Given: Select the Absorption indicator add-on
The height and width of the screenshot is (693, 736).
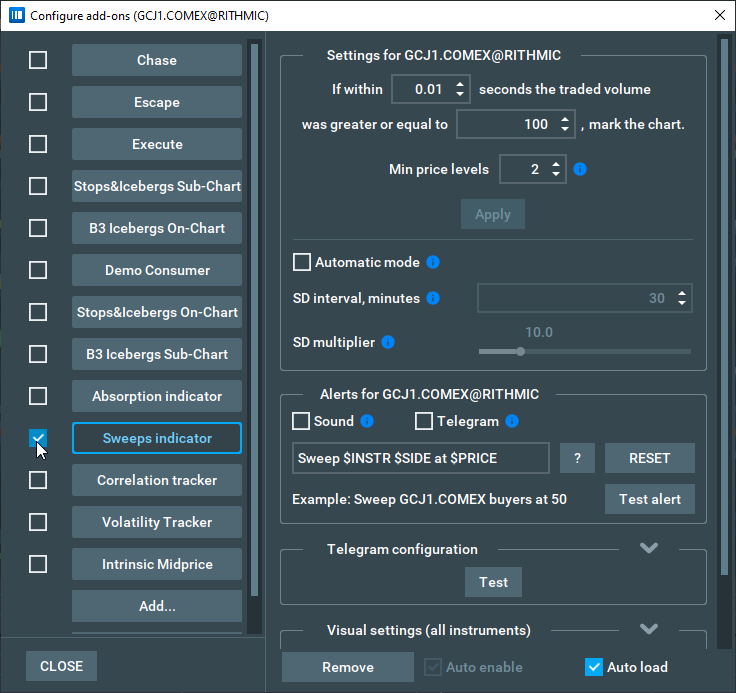Looking at the screenshot, I should (x=157, y=396).
